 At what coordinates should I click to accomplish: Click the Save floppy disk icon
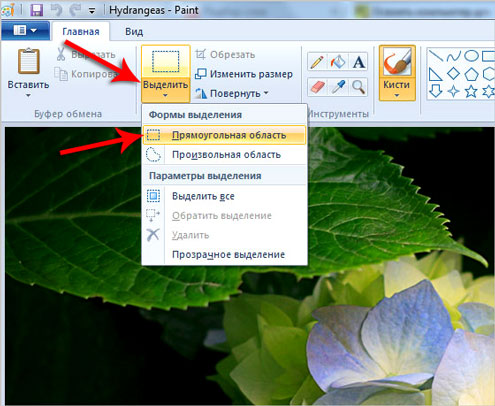tap(37, 10)
